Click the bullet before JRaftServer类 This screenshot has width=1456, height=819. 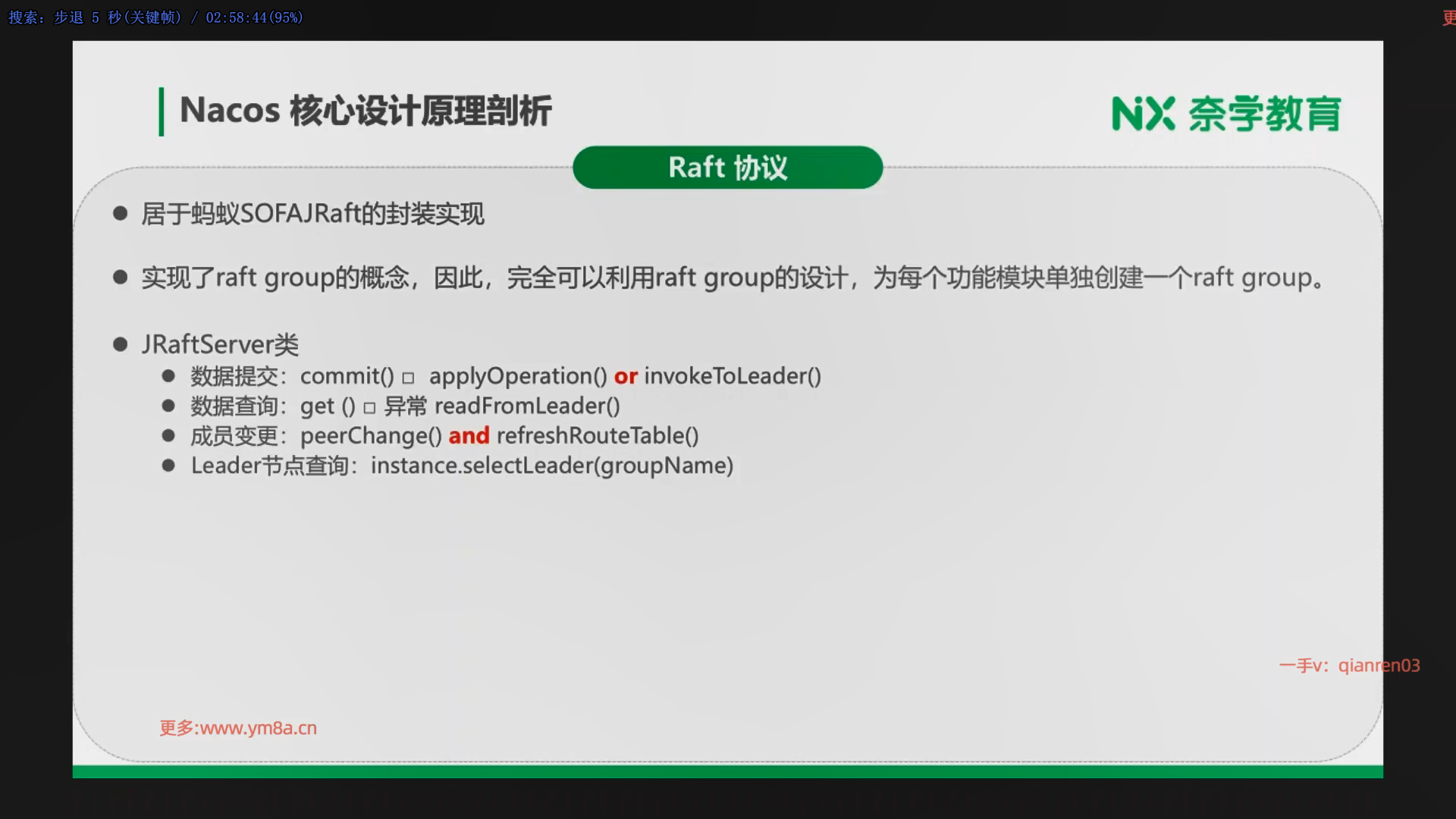(x=120, y=345)
